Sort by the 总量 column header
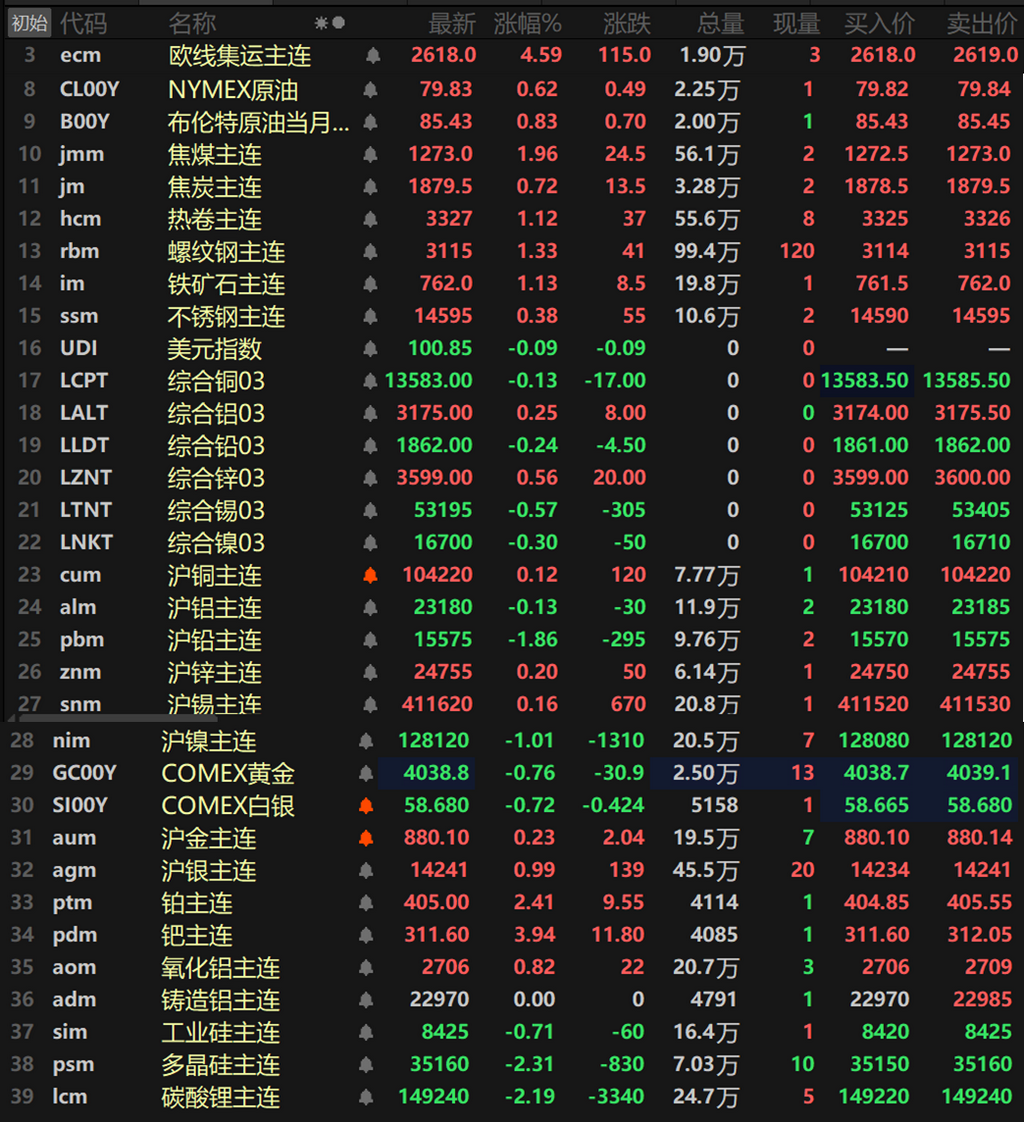This screenshot has width=1024, height=1122. pos(721,24)
